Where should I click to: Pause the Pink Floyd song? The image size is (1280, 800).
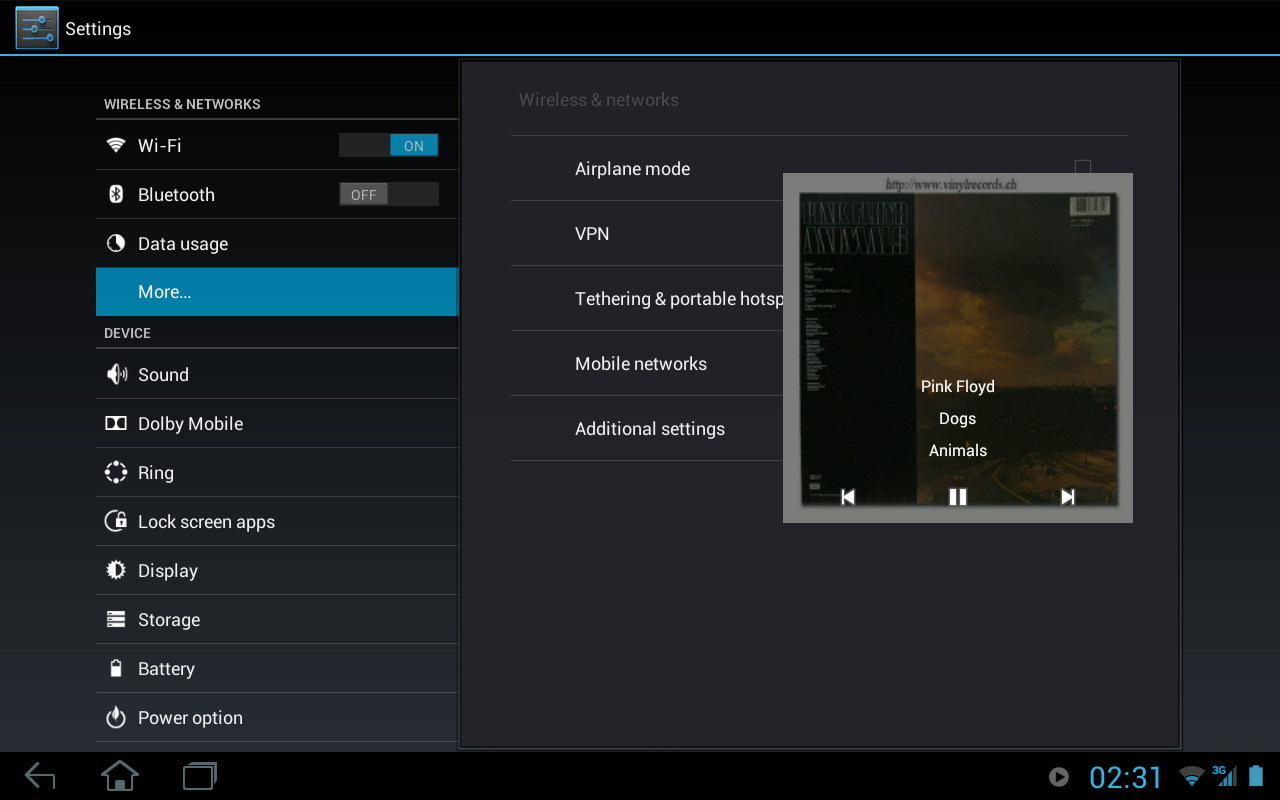(x=958, y=497)
